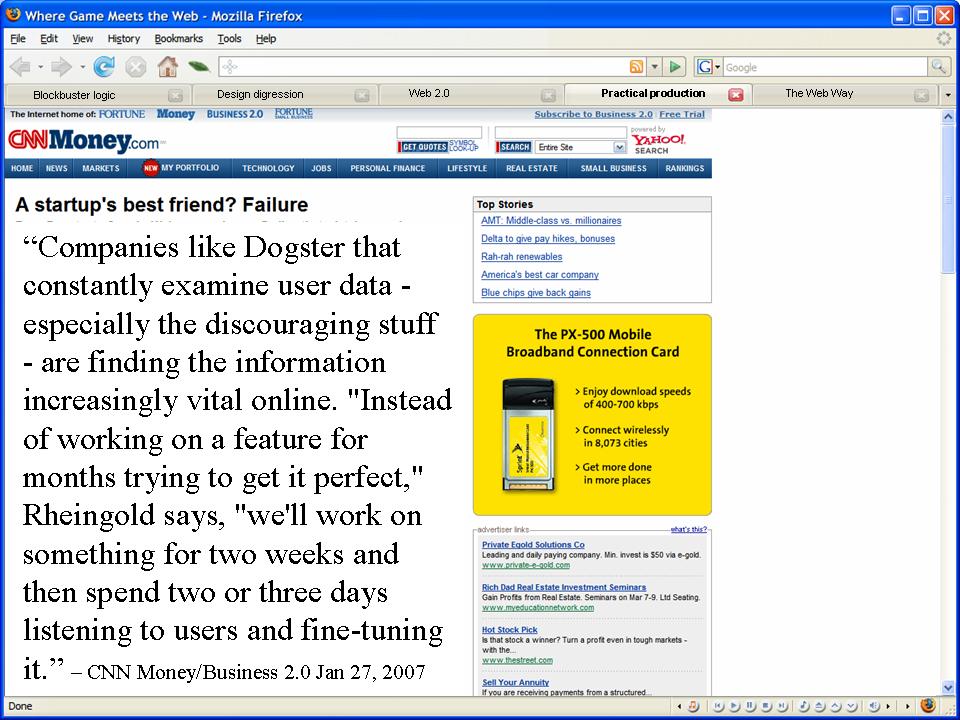This screenshot has width=960, height=720.
Task: Click the Reload page toolbar button
Action: point(104,66)
